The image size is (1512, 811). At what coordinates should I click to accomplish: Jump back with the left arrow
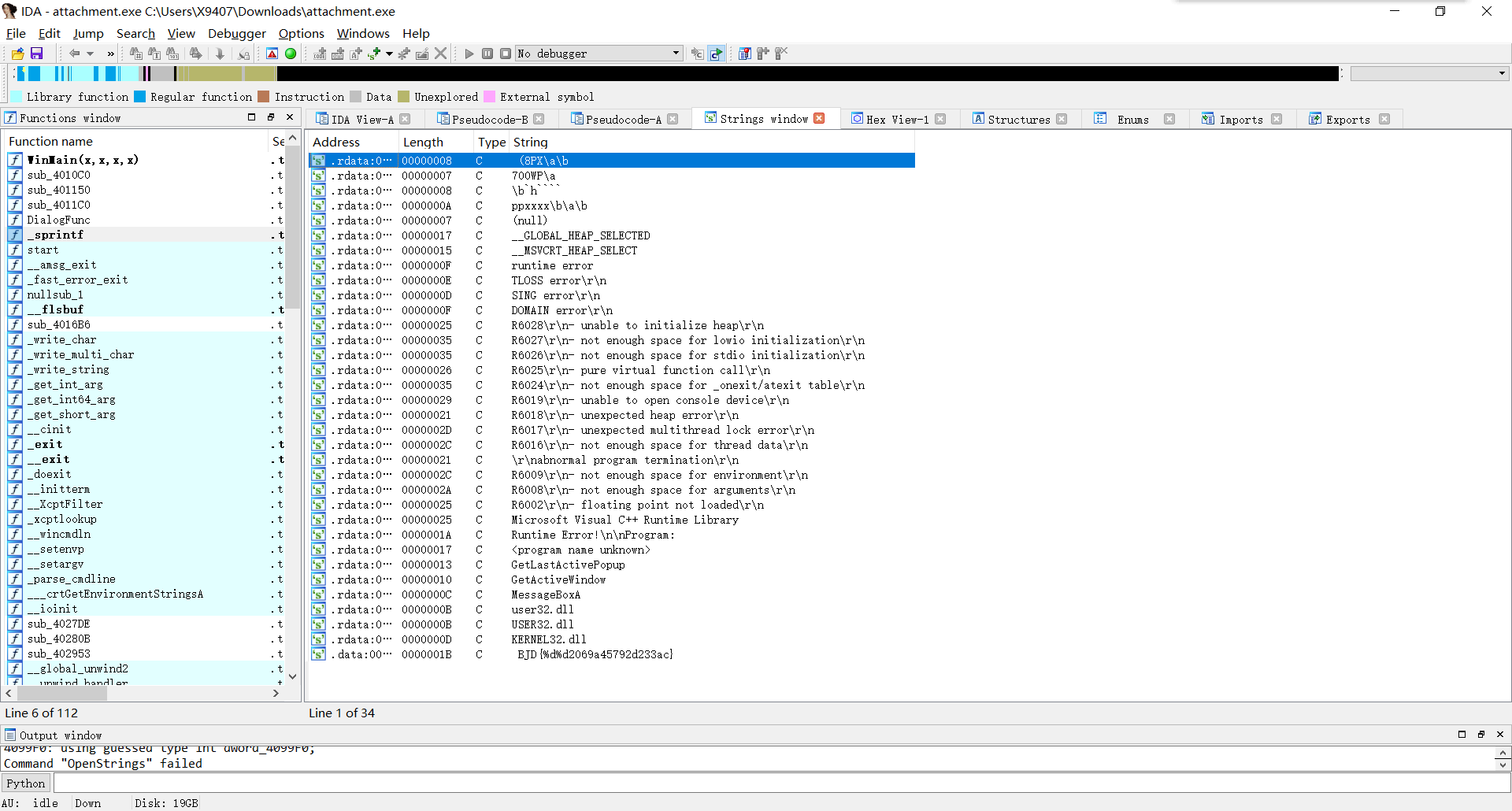[74, 54]
